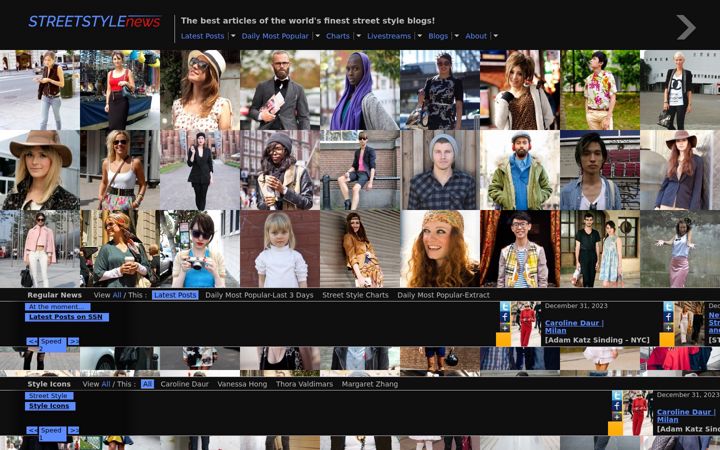The height and width of the screenshot is (450, 720).
Task: Filter Style Icons by Caroline Daur
Action: pyautogui.click(x=185, y=384)
